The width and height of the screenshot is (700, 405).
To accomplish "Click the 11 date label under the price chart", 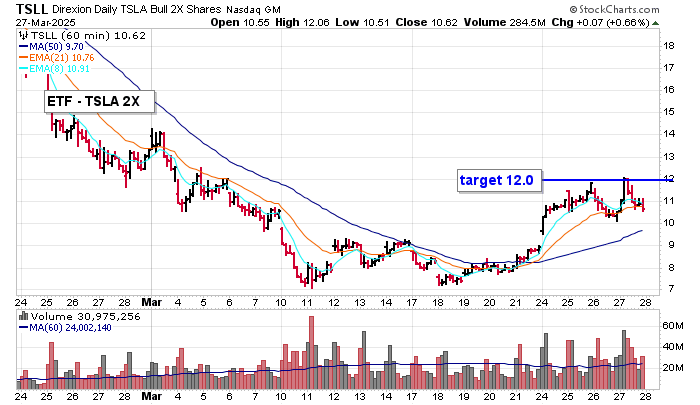I will (x=306, y=302).
